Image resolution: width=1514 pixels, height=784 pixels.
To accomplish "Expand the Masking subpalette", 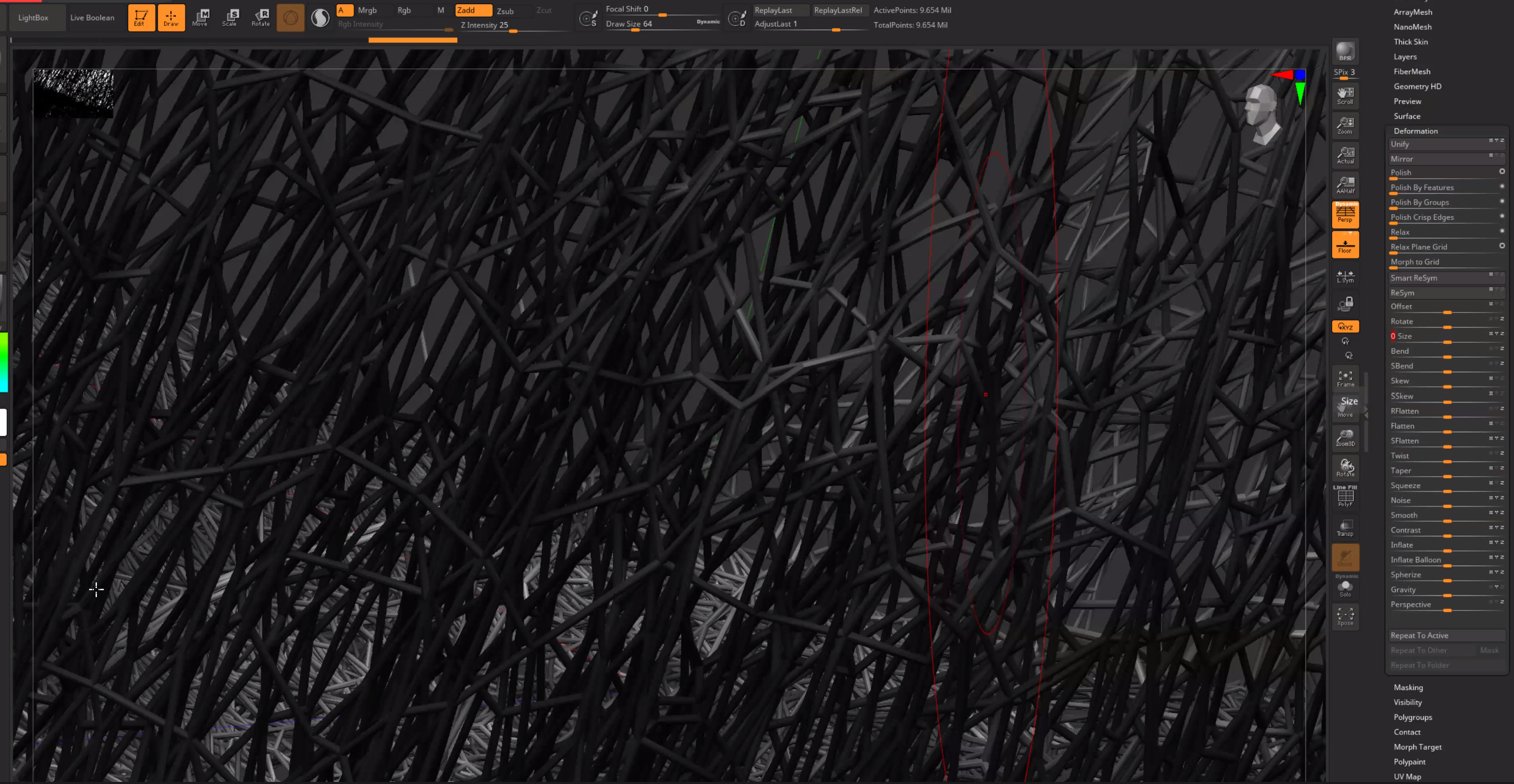I will (x=1408, y=687).
